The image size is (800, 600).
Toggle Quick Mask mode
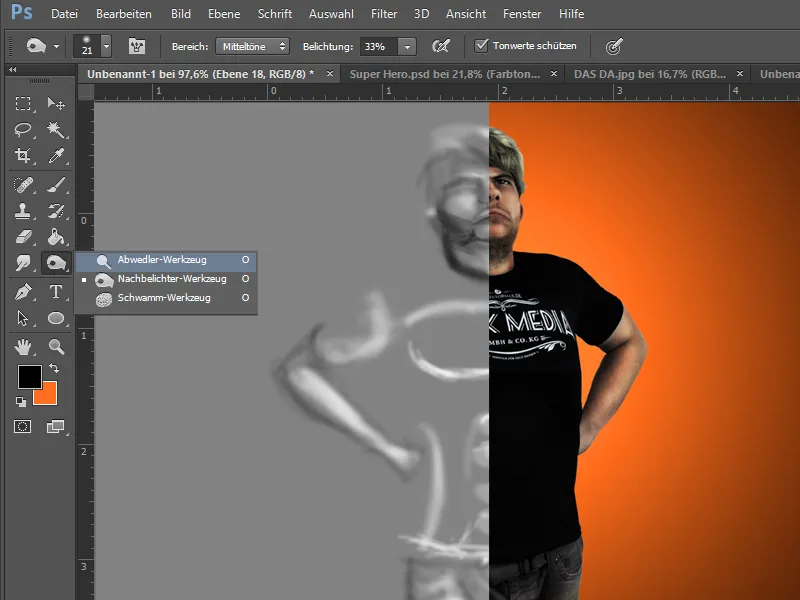coord(22,426)
